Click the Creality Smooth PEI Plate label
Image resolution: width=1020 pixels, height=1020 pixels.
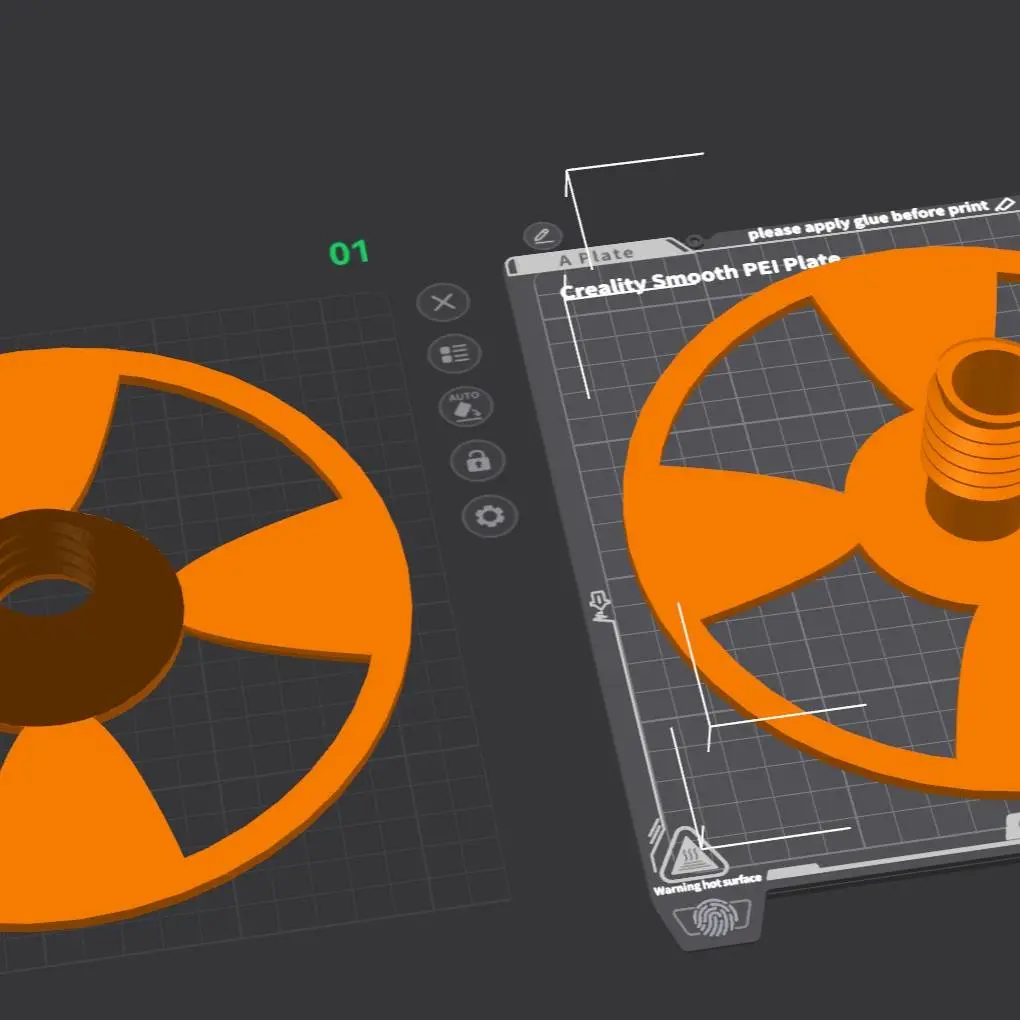tap(700, 276)
